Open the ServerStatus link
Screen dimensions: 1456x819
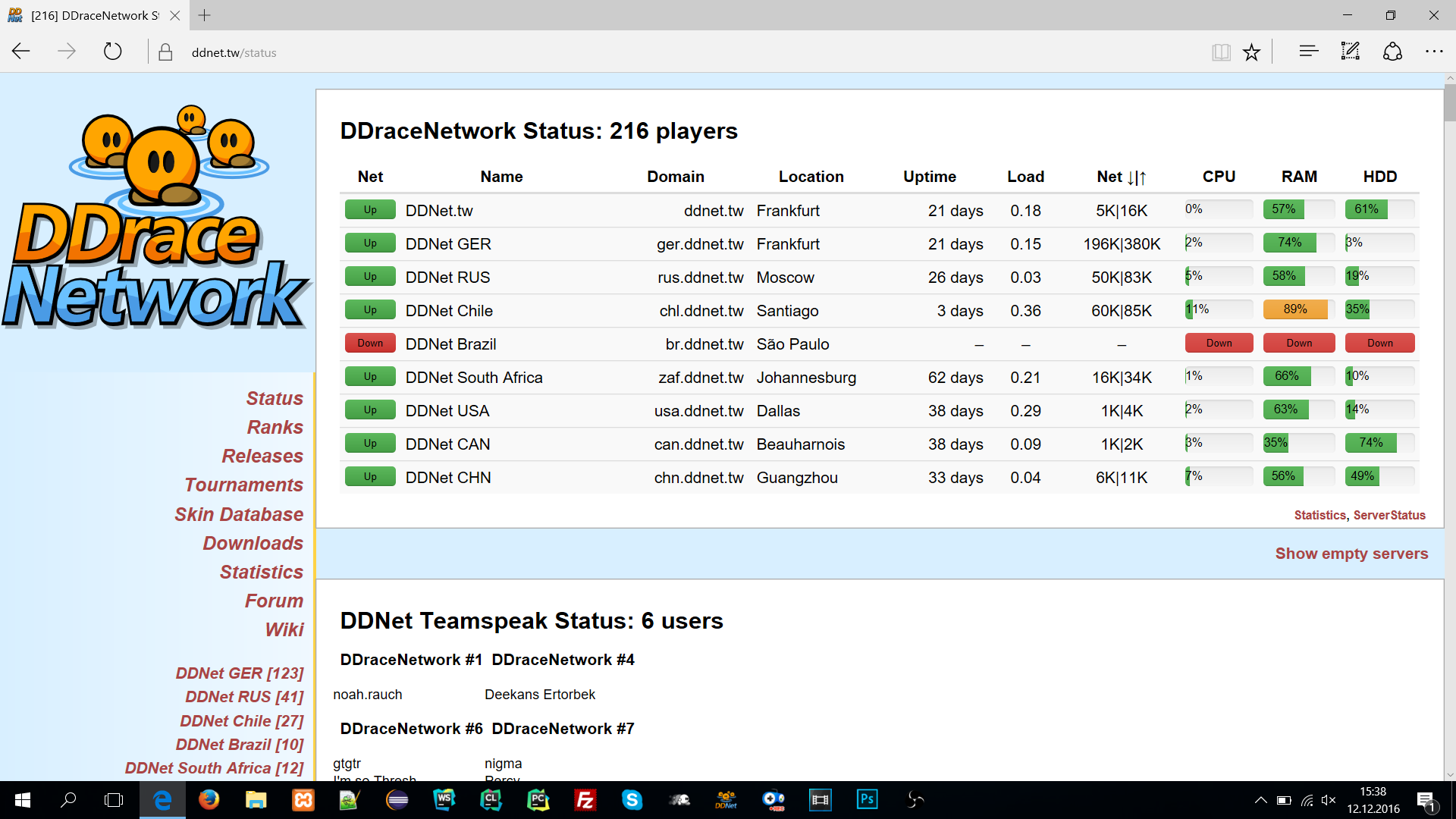pyautogui.click(x=1389, y=515)
